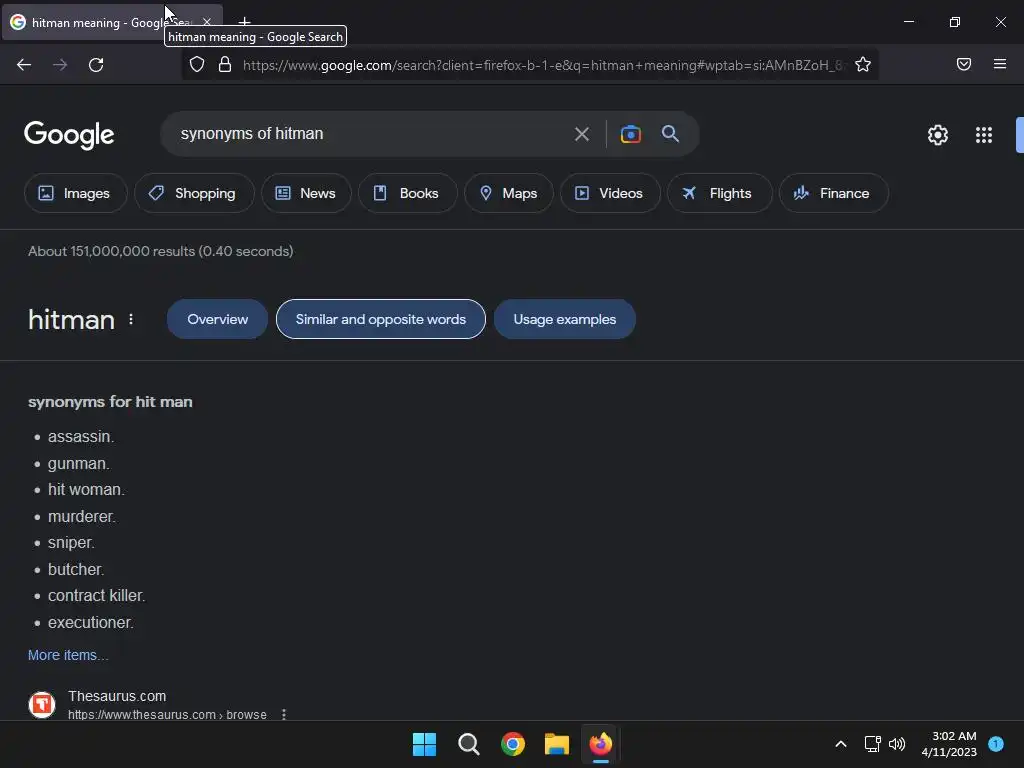The image size is (1024, 768).
Task: Open the Windows Start menu
Action: [424, 744]
